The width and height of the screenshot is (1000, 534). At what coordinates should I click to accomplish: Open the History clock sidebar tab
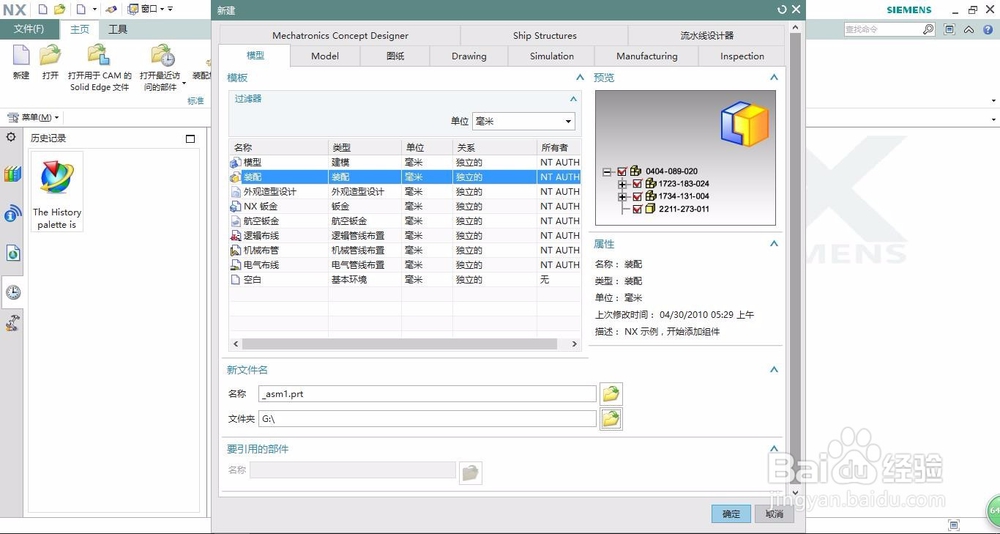pos(13,292)
